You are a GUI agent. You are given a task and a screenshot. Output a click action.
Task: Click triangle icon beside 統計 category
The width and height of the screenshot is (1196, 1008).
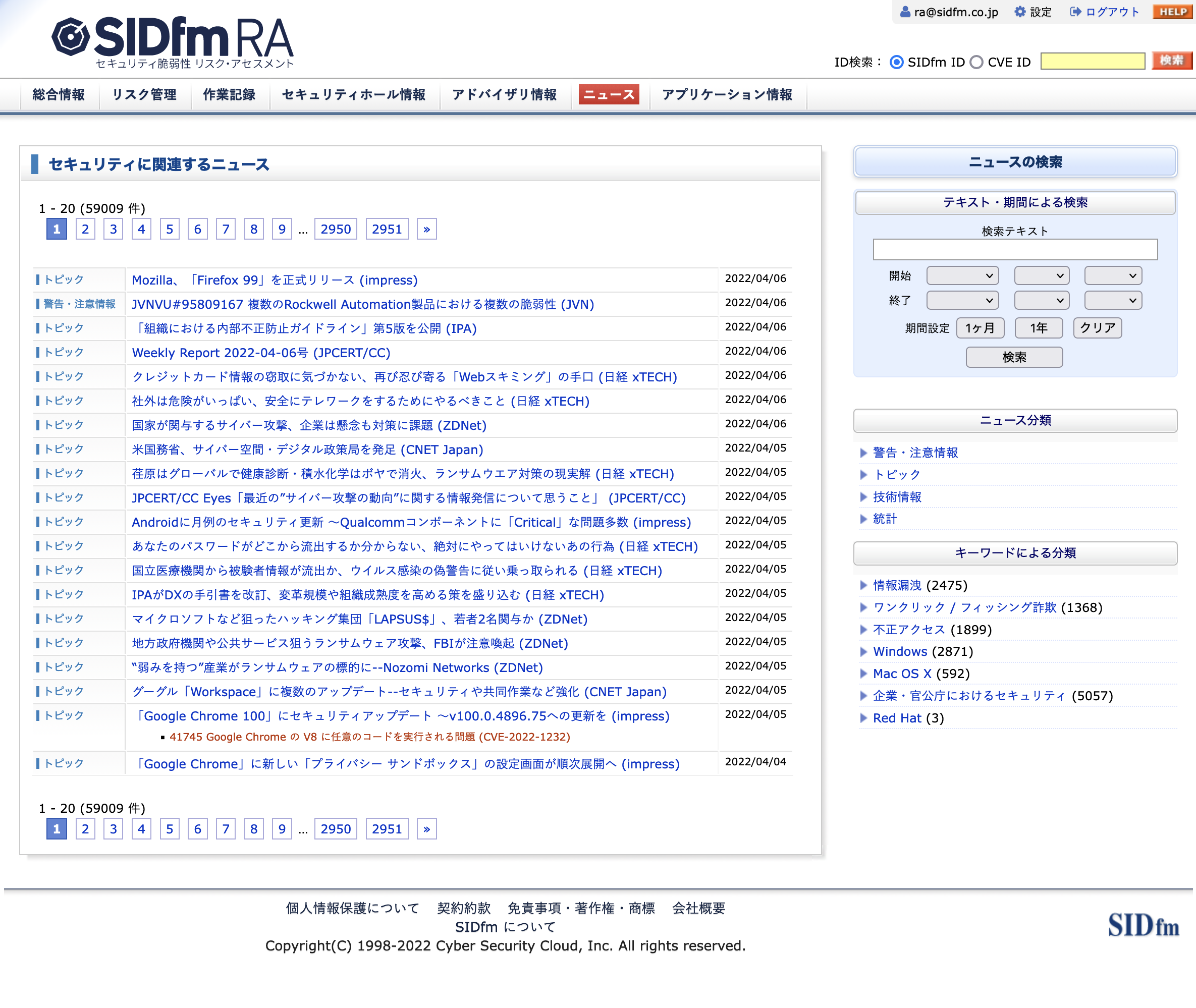point(863,520)
